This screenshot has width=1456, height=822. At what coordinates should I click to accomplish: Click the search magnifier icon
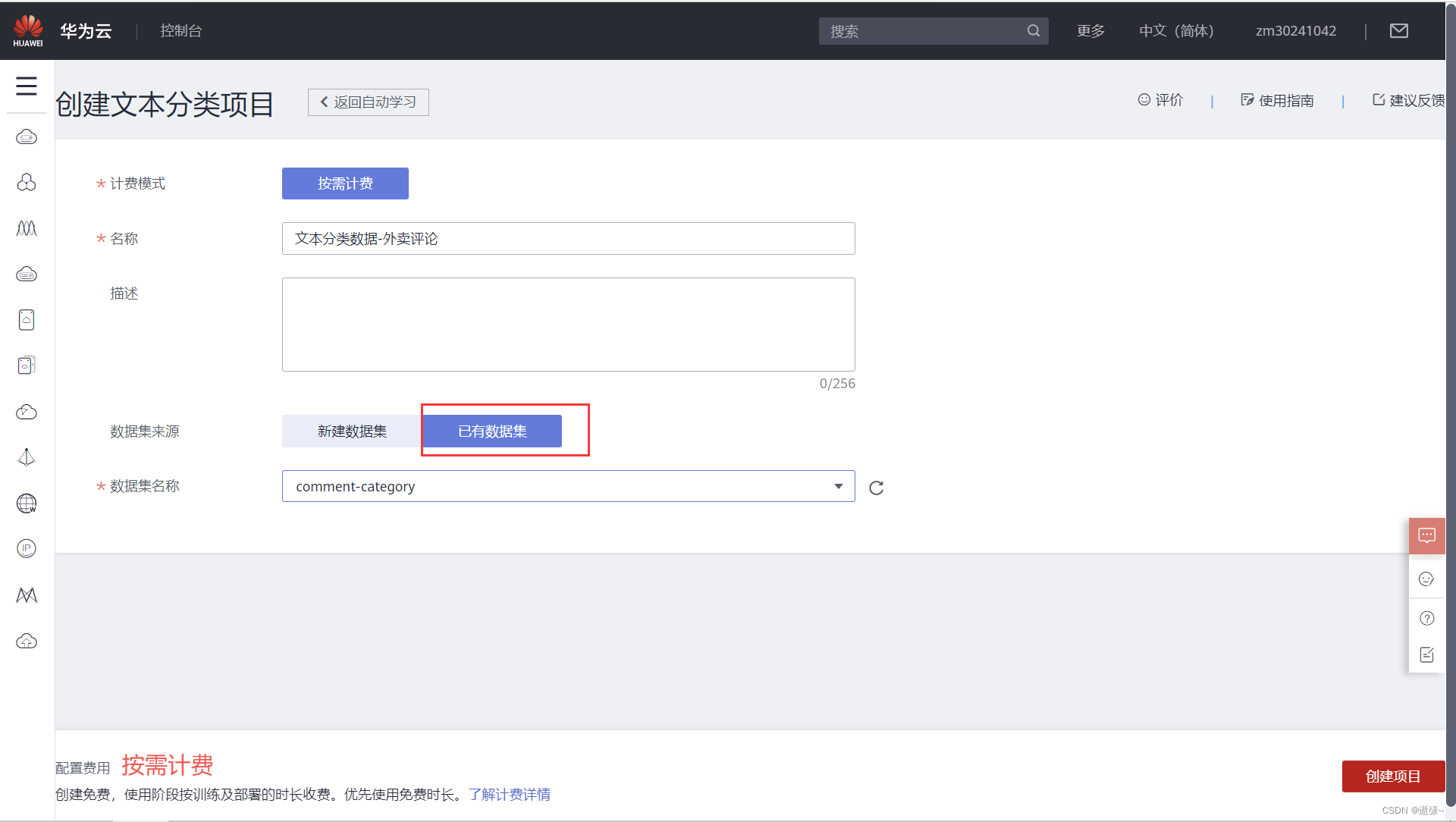pos(1033,31)
